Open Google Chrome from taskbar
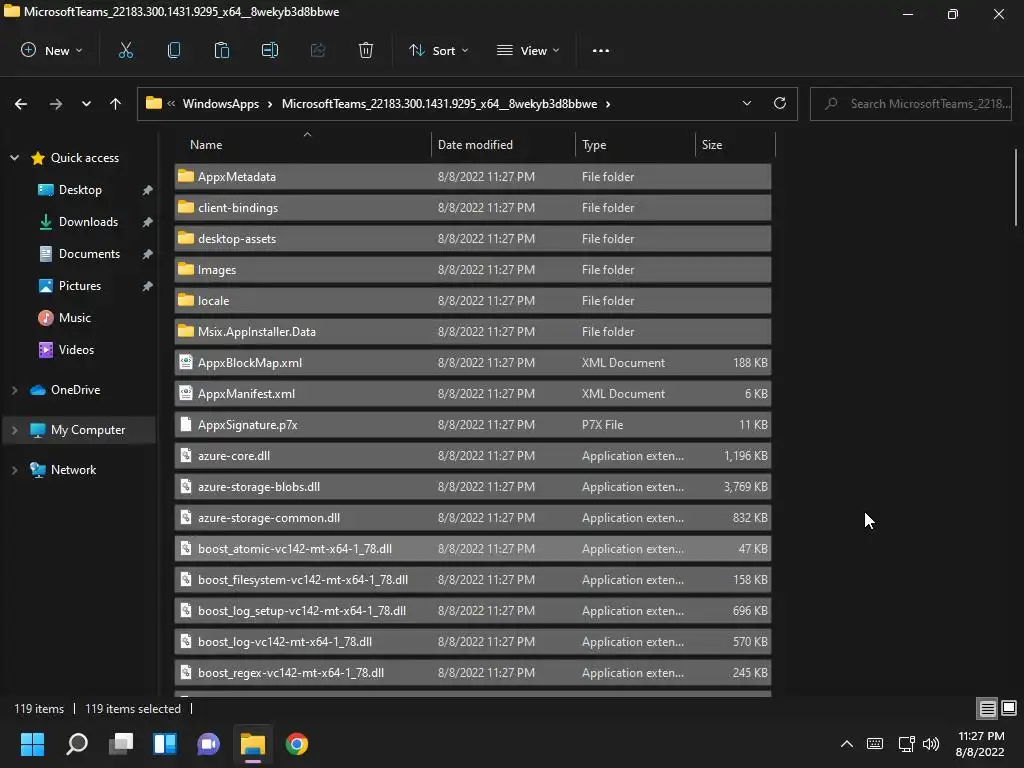Viewport: 1024px width, 768px height. point(296,744)
